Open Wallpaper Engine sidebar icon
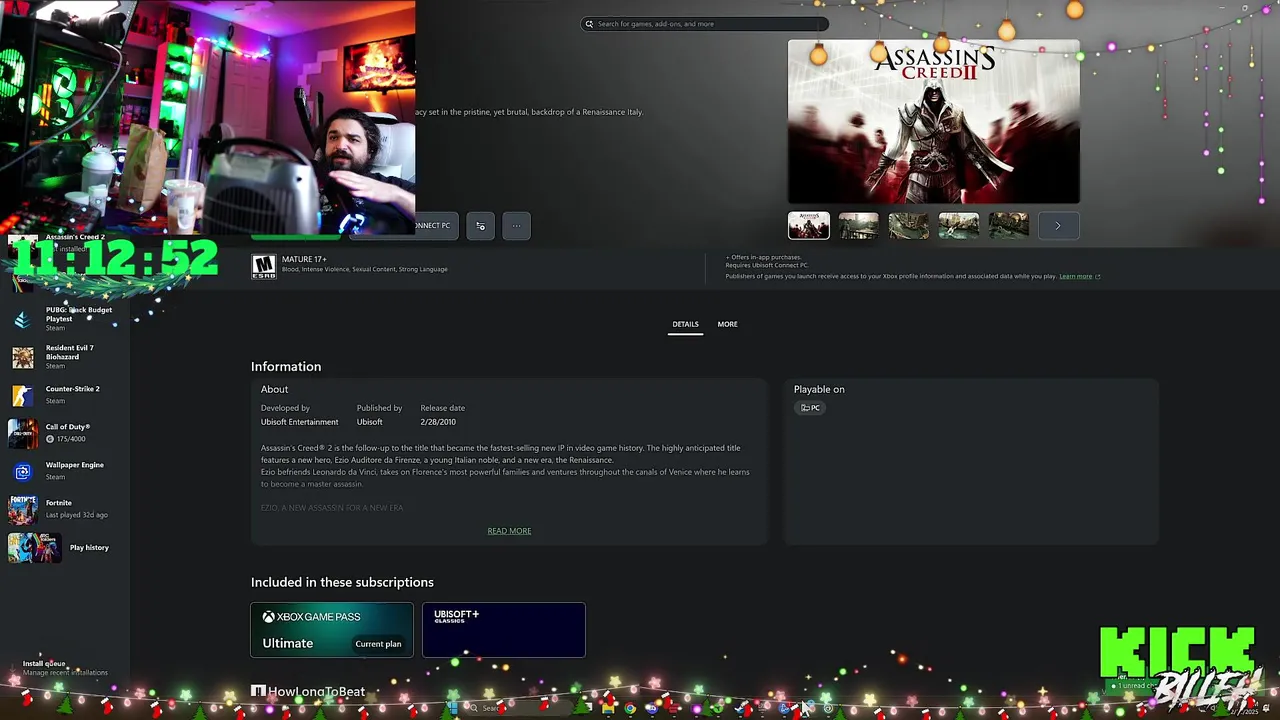Viewport: 1280px width, 720px height. click(22, 471)
